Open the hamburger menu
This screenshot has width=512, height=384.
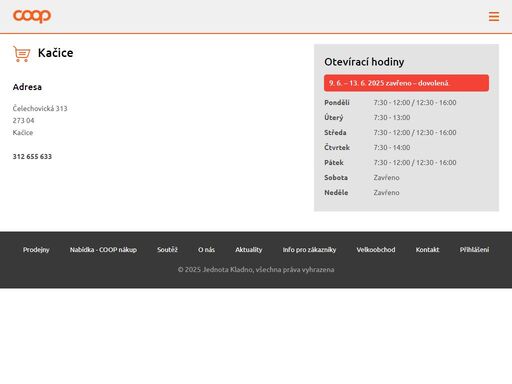[494, 16]
